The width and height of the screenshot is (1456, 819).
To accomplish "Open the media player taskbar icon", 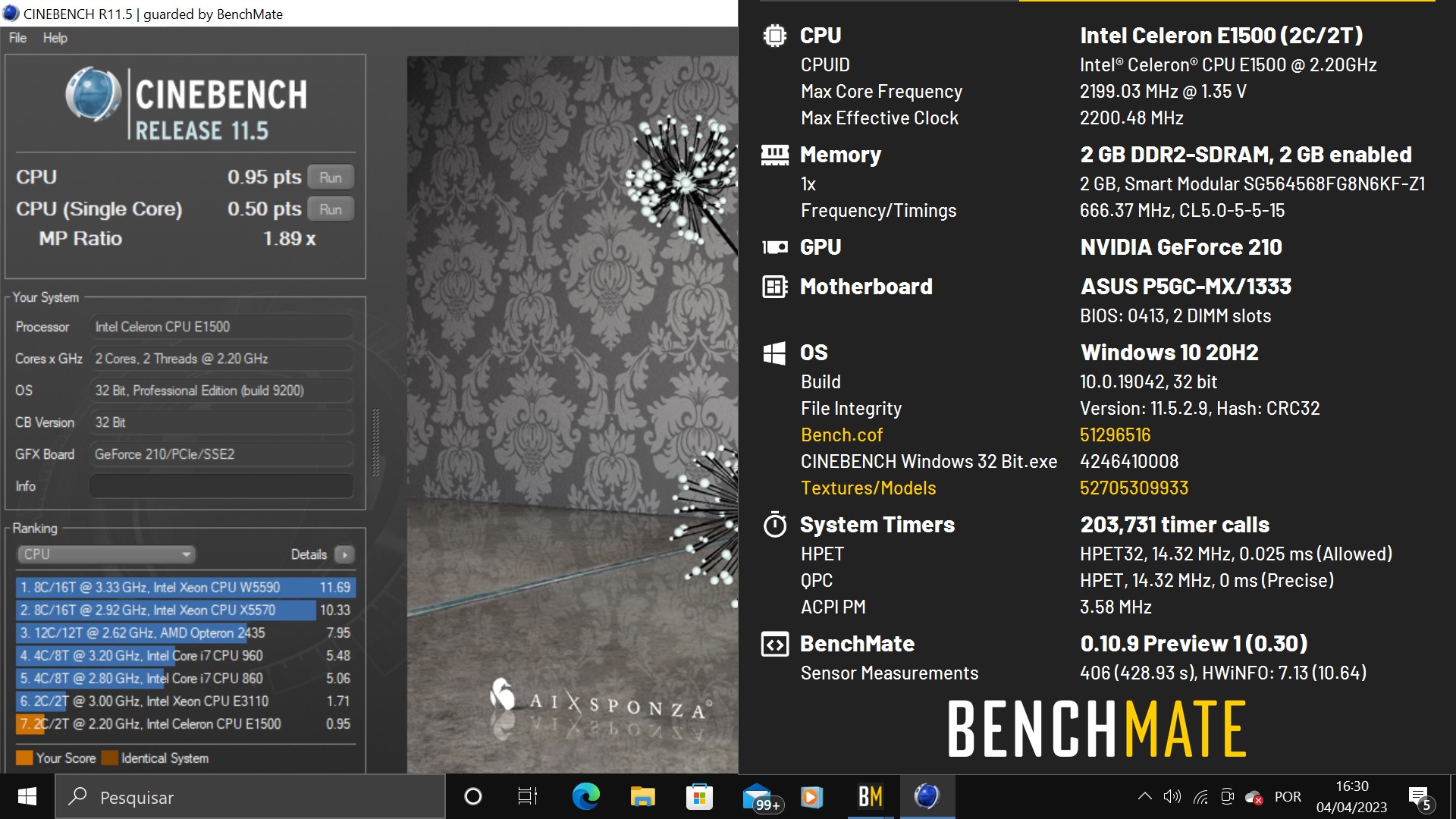I will coord(812,797).
